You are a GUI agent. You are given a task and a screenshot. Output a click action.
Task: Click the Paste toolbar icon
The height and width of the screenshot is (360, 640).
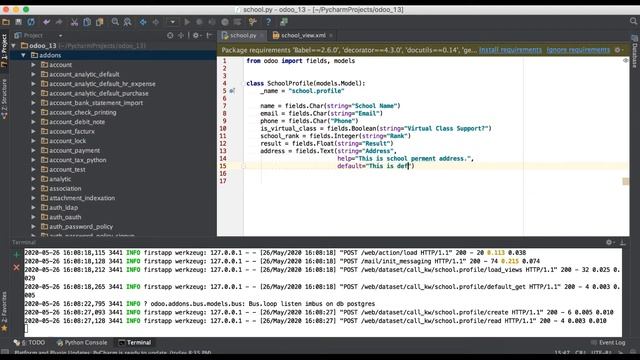[x=100, y=22]
